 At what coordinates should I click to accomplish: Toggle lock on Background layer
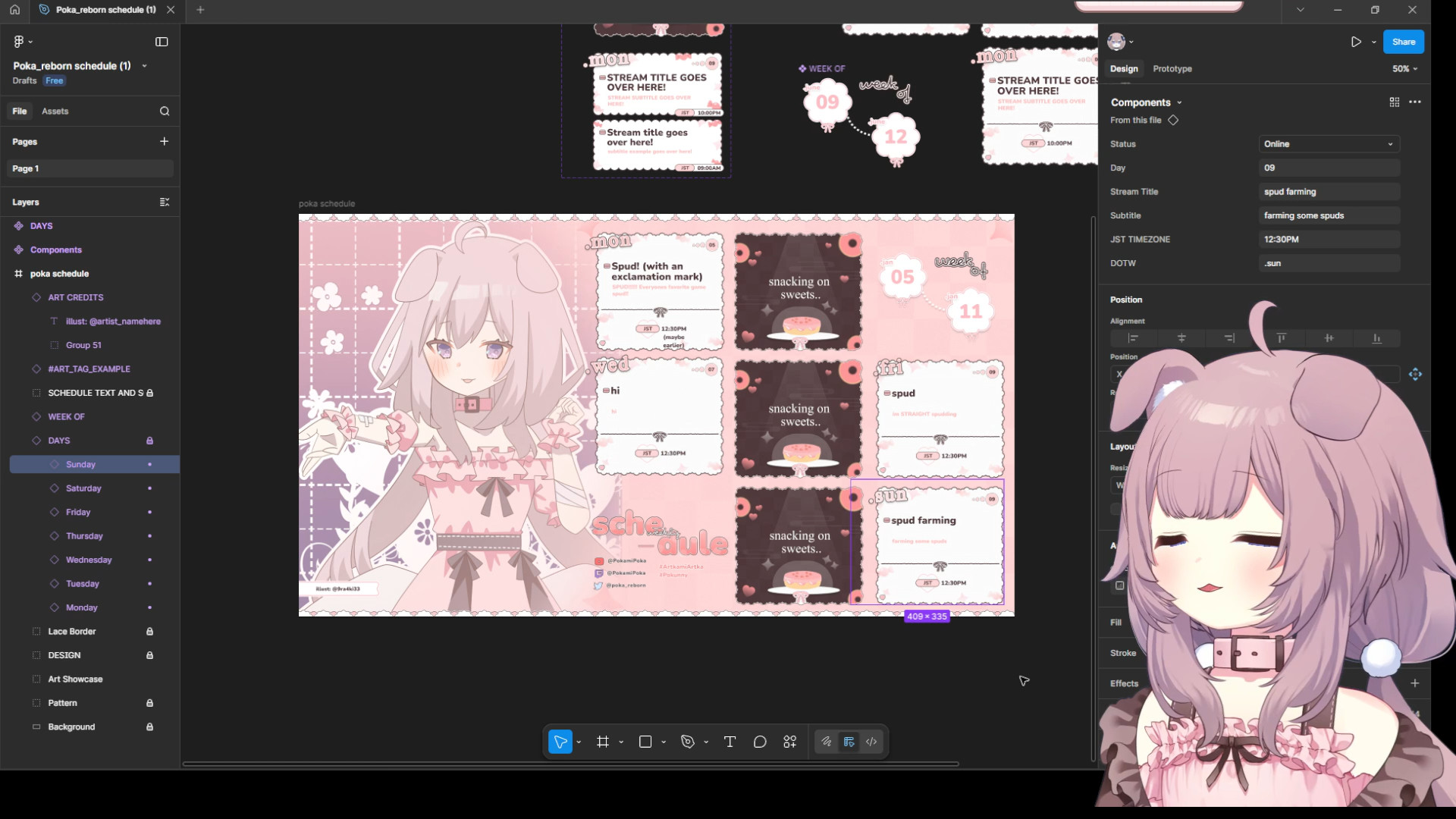coord(149,726)
